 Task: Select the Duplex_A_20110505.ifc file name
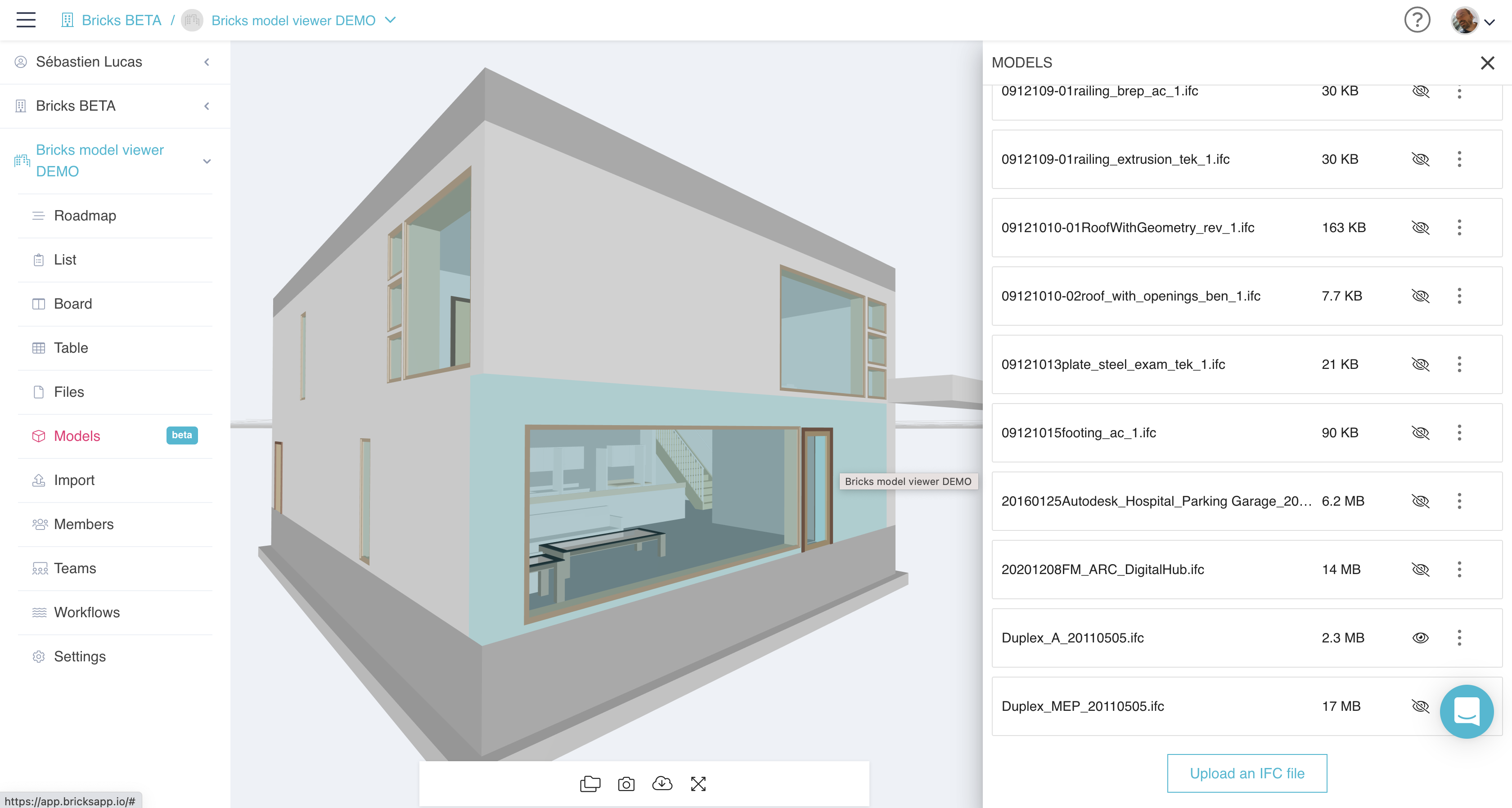(x=1072, y=638)
